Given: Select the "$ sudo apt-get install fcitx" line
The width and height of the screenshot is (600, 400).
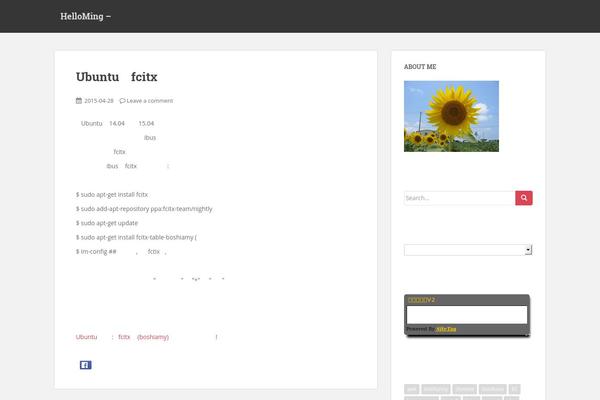Looking at the screenshot, I should coord(112,194).
